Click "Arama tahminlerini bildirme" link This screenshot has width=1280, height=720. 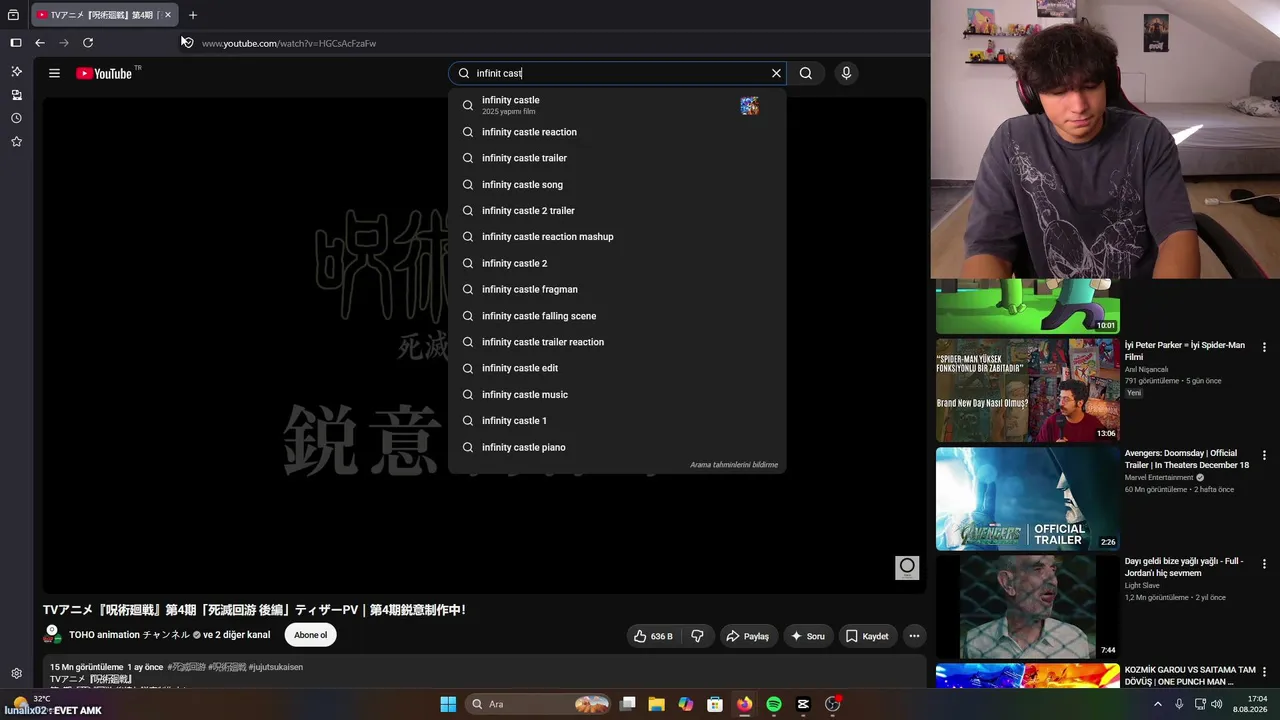point(733,465)
